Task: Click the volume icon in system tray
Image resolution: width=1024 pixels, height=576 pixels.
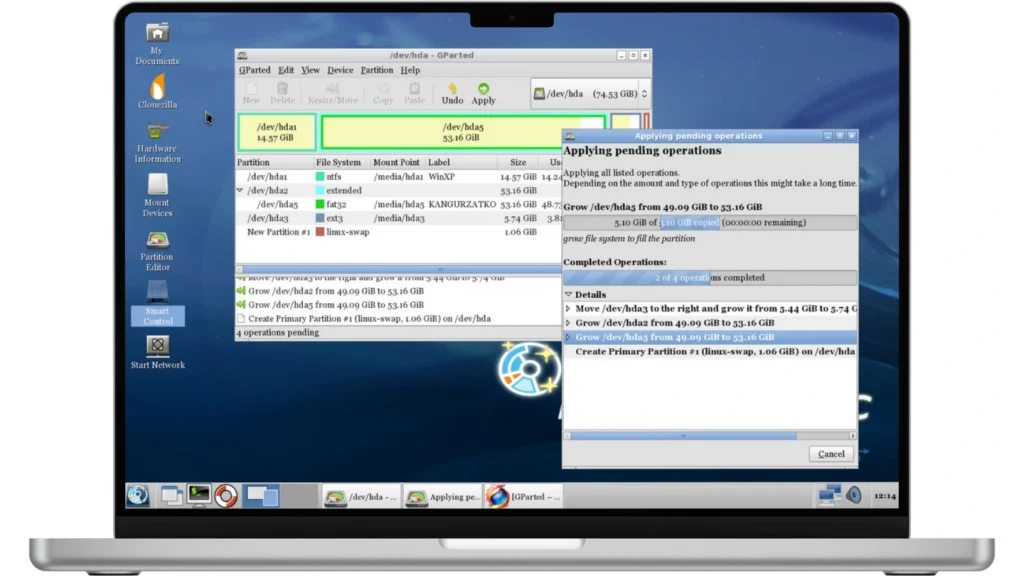Action: tap(853, 494)
